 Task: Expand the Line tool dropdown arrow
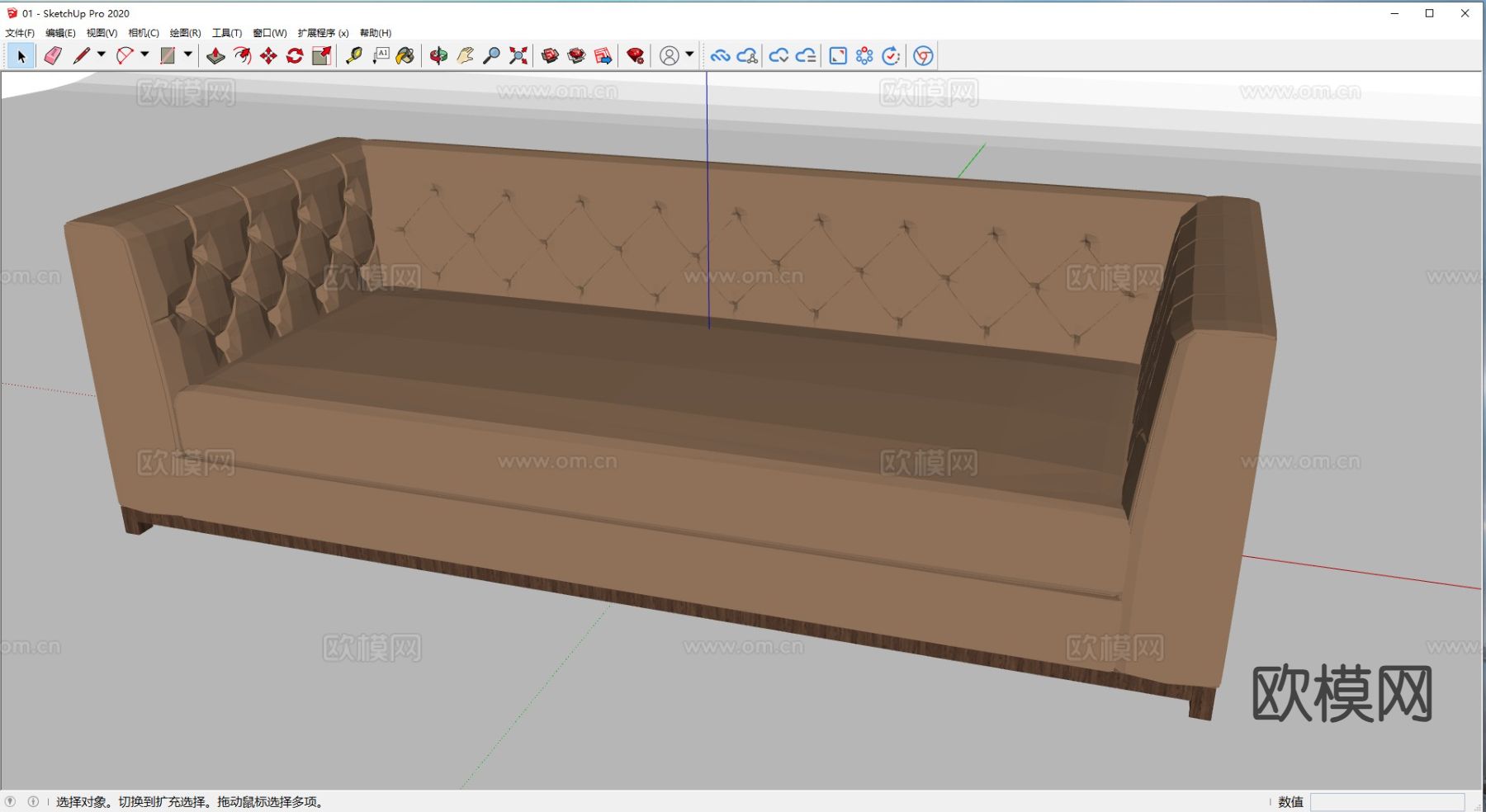(102, 54)
